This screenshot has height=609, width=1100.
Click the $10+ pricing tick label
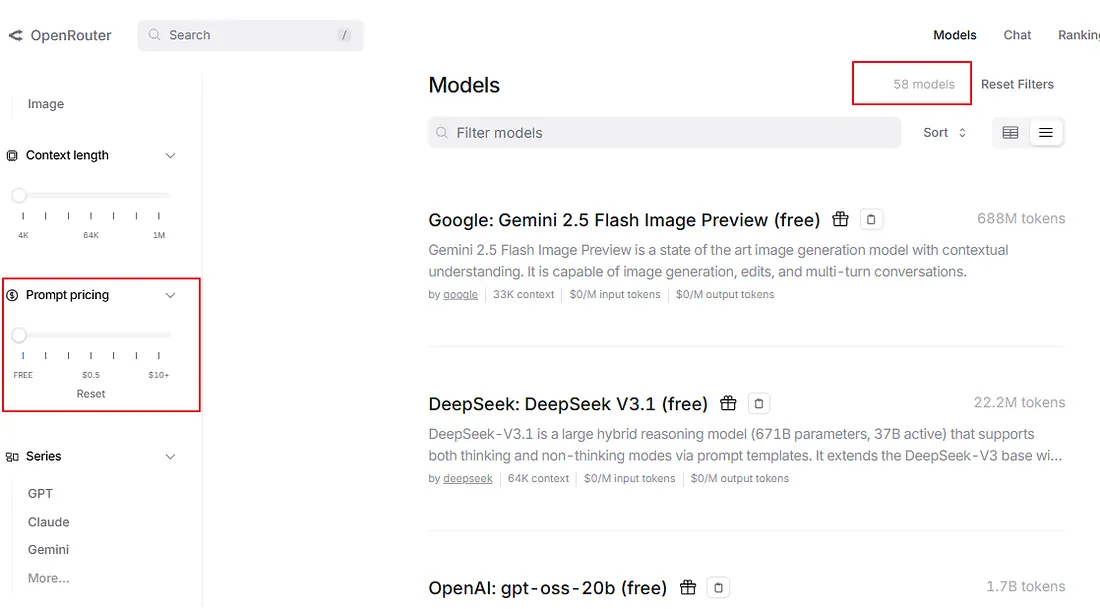[159, 375]
